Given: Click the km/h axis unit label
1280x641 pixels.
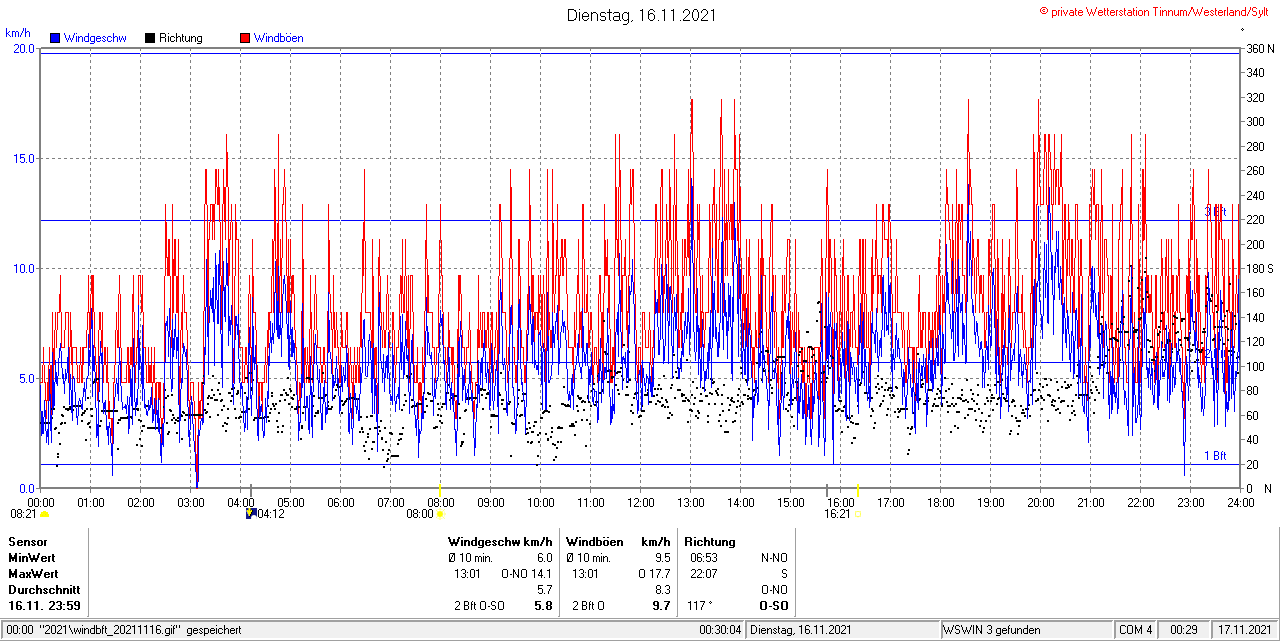Looking at the screenshot, I should click(18, 32).
